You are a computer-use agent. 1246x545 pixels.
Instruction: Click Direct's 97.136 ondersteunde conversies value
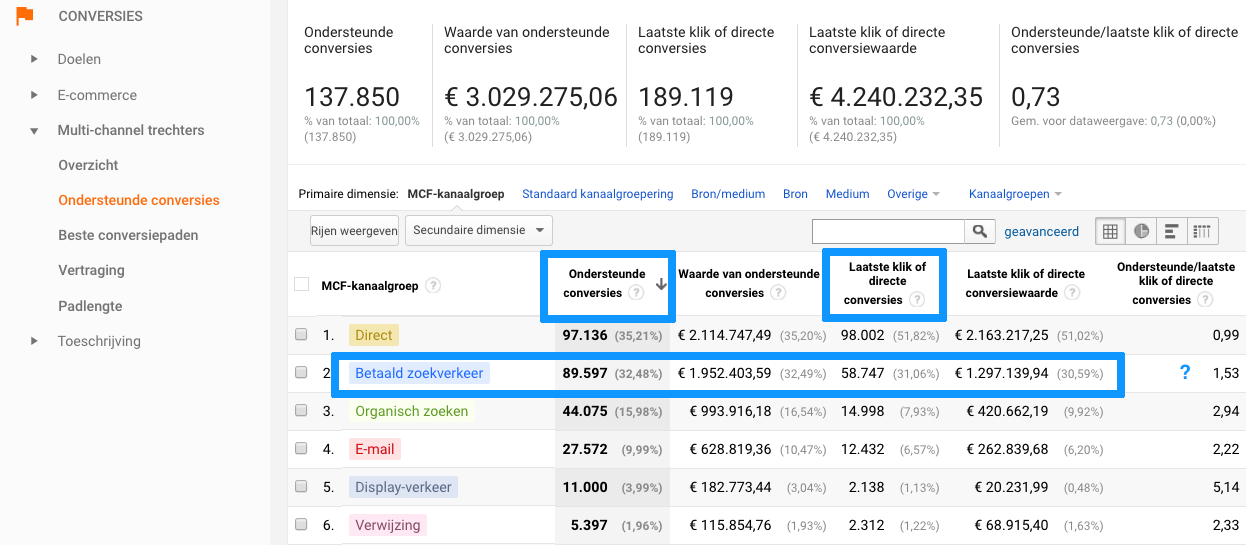tap(585, 335)
